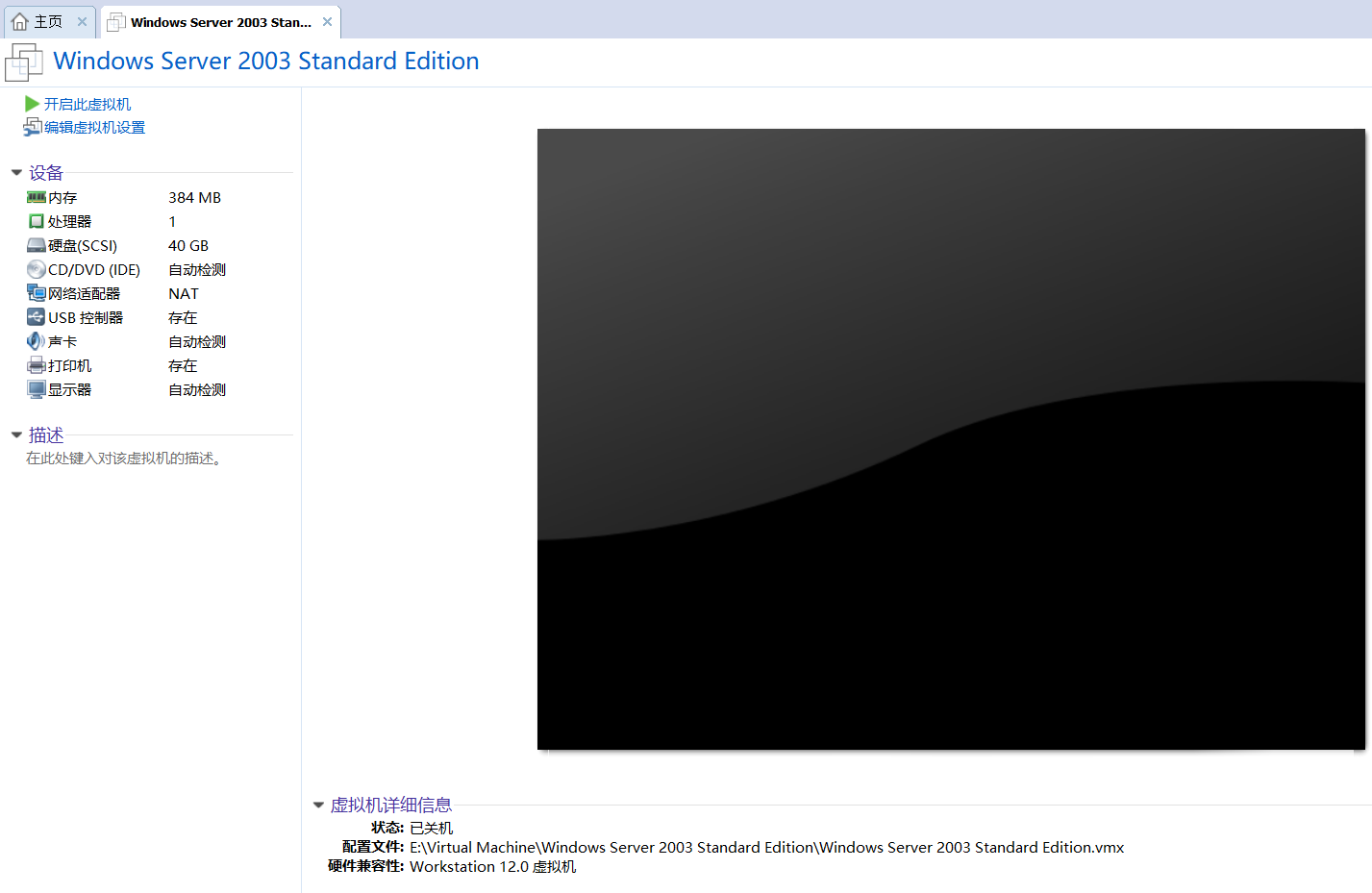Screen dimensions: 1372x893
Task: Click the green play icon to power on VM
Action: 32,104
